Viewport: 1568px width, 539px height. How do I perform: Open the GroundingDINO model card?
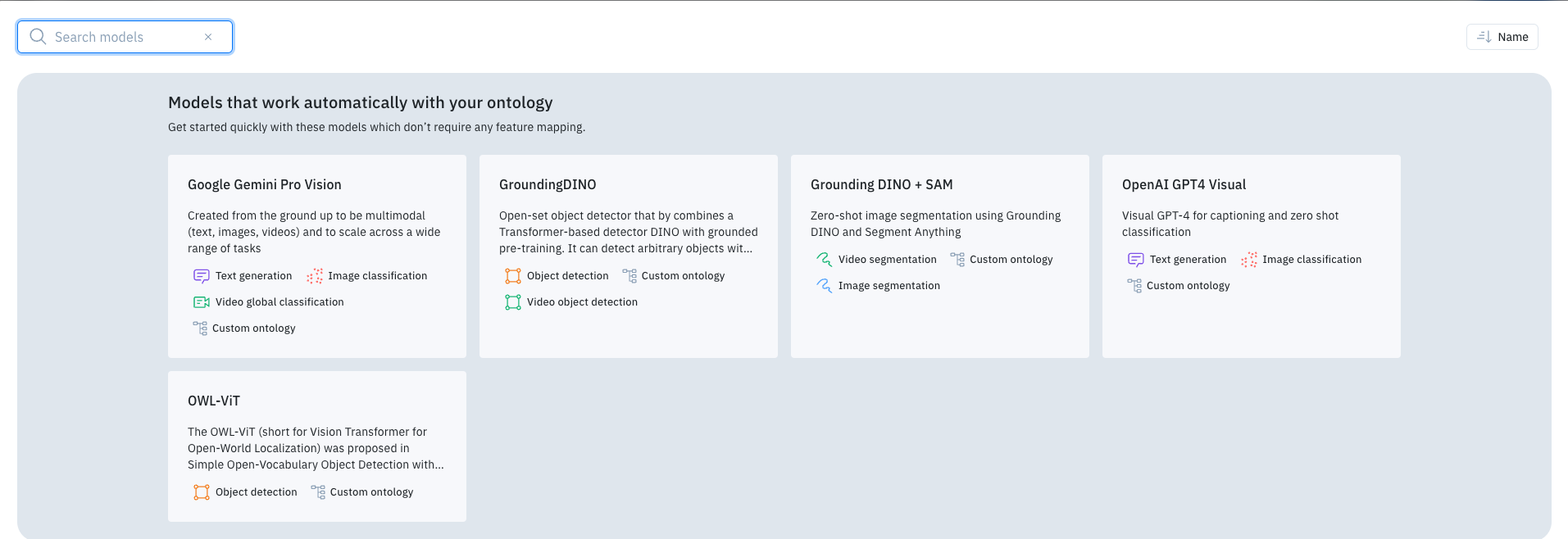(629, 256)
